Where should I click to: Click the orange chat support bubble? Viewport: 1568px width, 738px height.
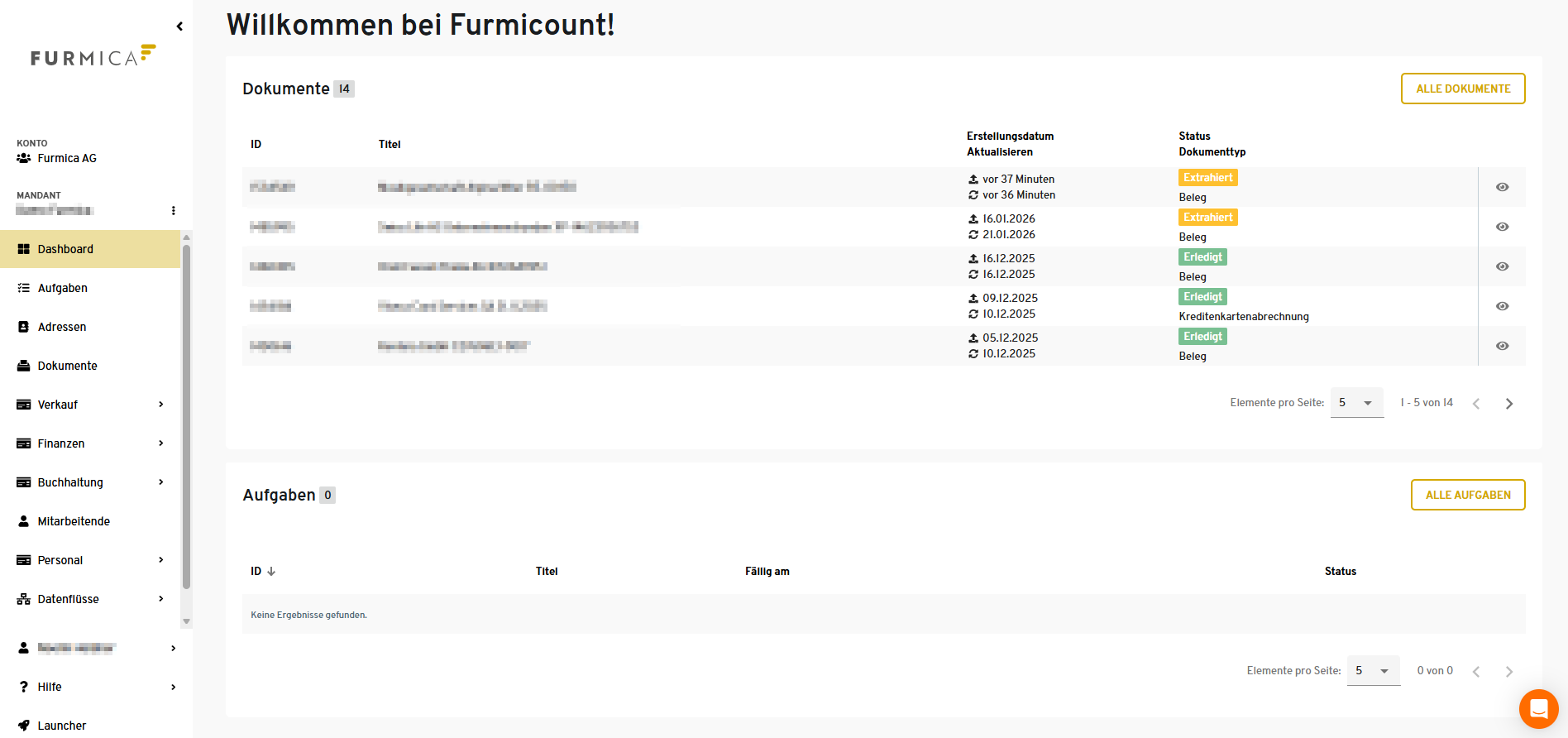tap(1538, 709)
